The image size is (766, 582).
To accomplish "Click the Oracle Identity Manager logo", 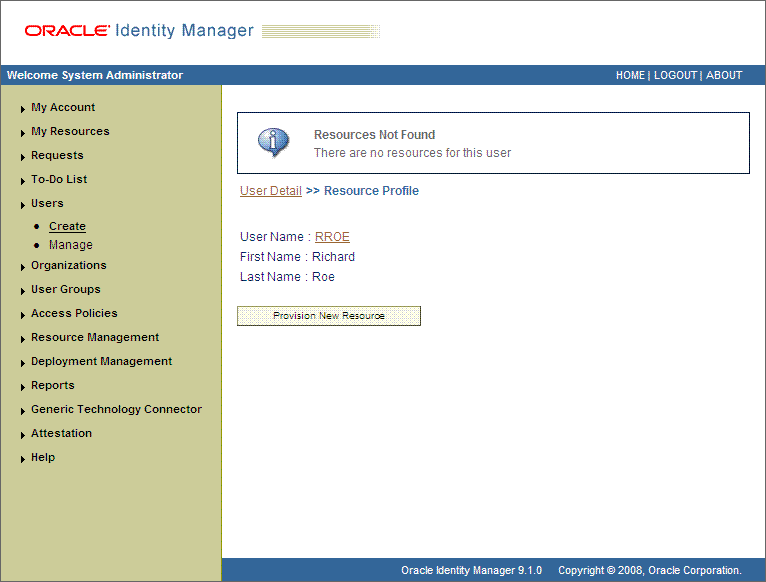I will point(139,31).
